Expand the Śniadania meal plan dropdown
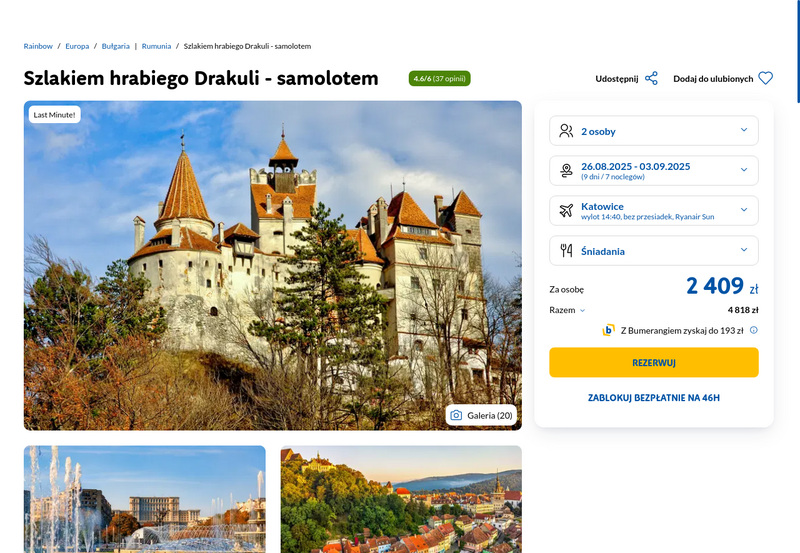This screenshot has height=553, width=800. 654,250
